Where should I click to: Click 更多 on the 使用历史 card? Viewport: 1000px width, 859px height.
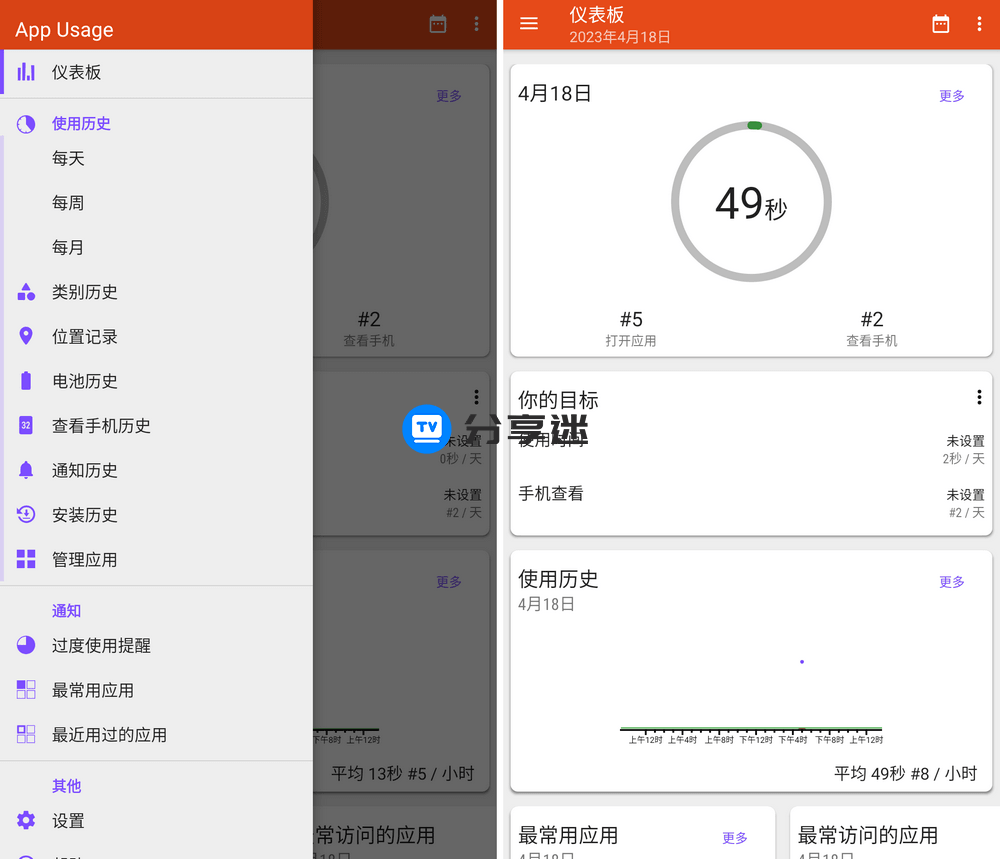point(951,582)
